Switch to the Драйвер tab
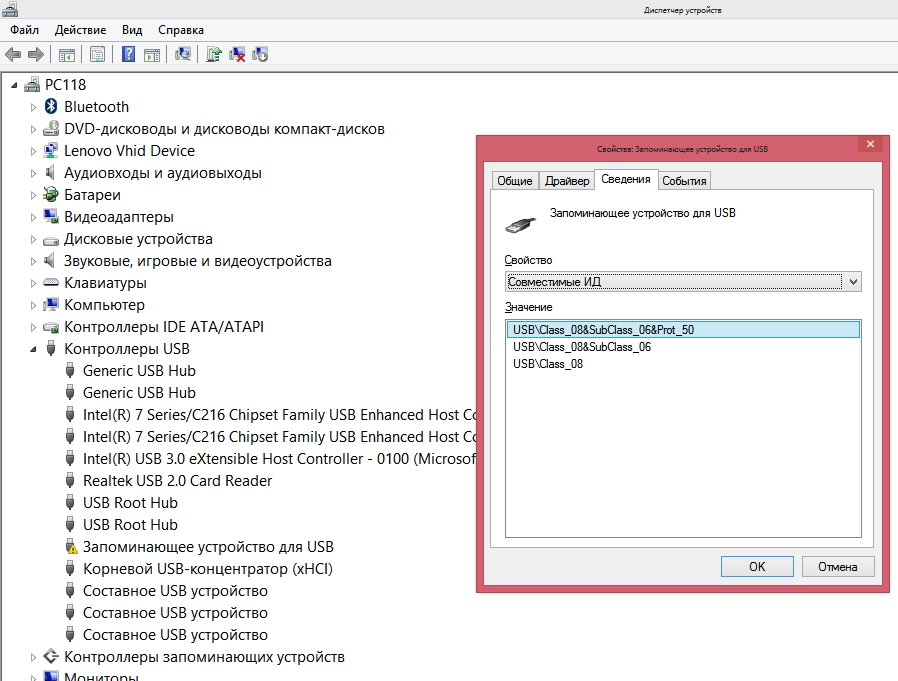 click(566, 181)
